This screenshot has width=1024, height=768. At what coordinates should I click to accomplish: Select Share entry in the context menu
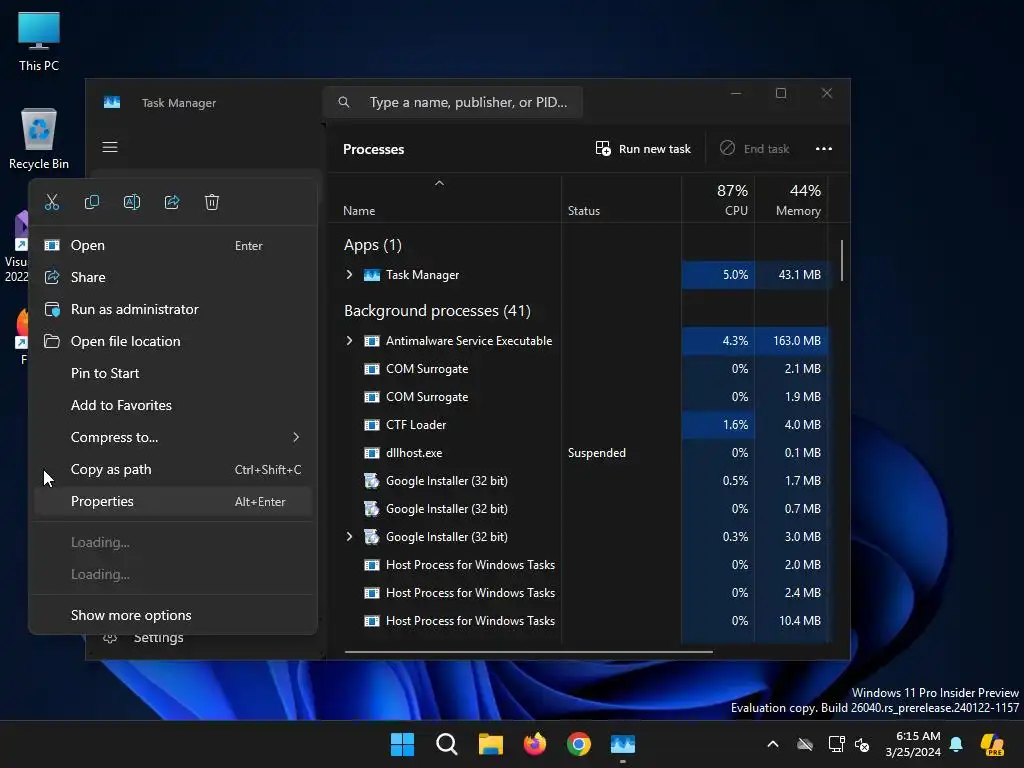click(x=173, y=278)
